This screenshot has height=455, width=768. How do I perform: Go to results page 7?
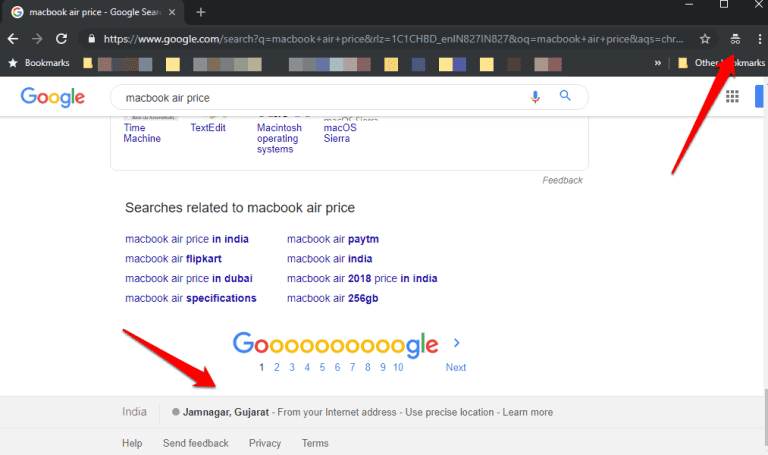[353, 367]
